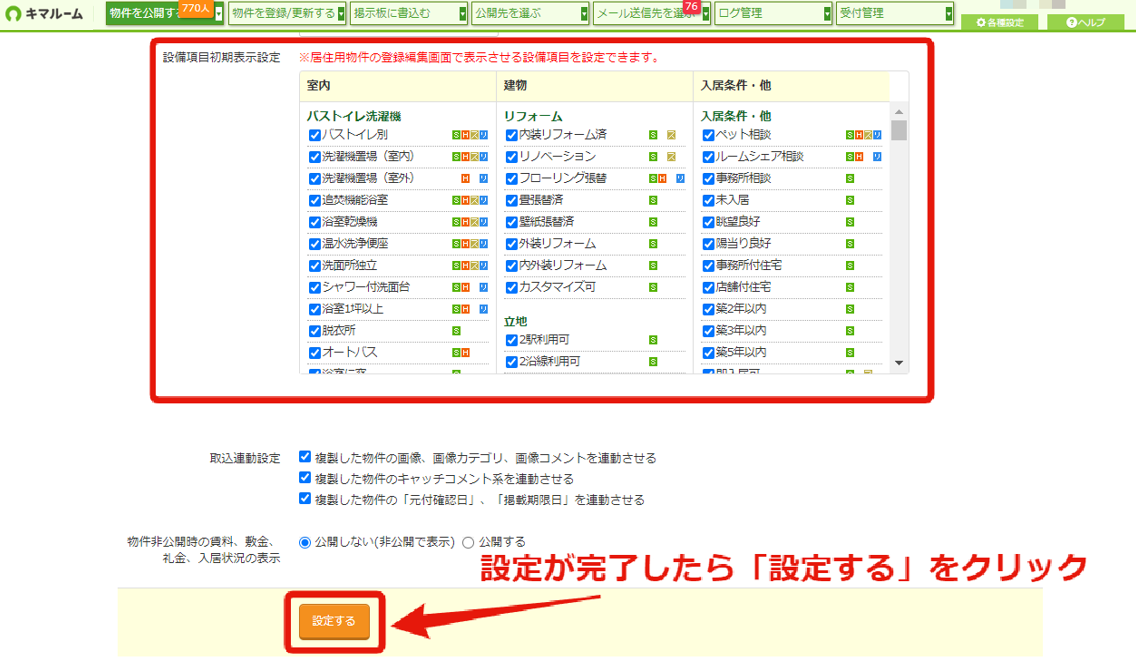Toggle the カスタマイズ可 checkbox

pos(511,288)
